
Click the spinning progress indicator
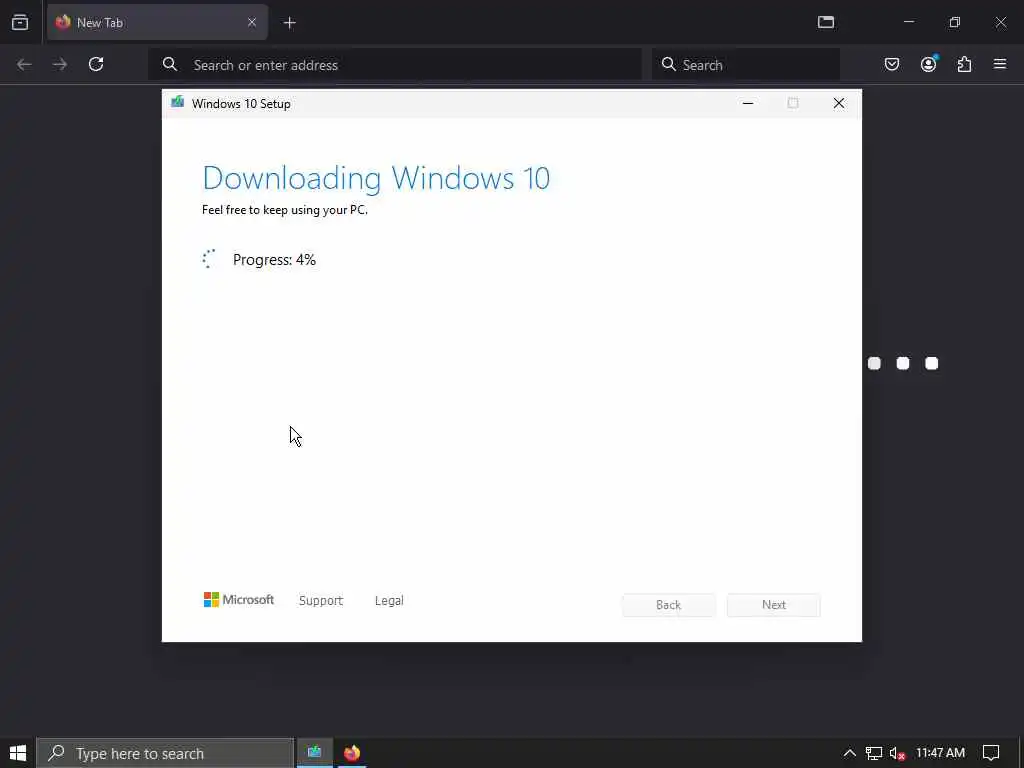tap(209, 259)
